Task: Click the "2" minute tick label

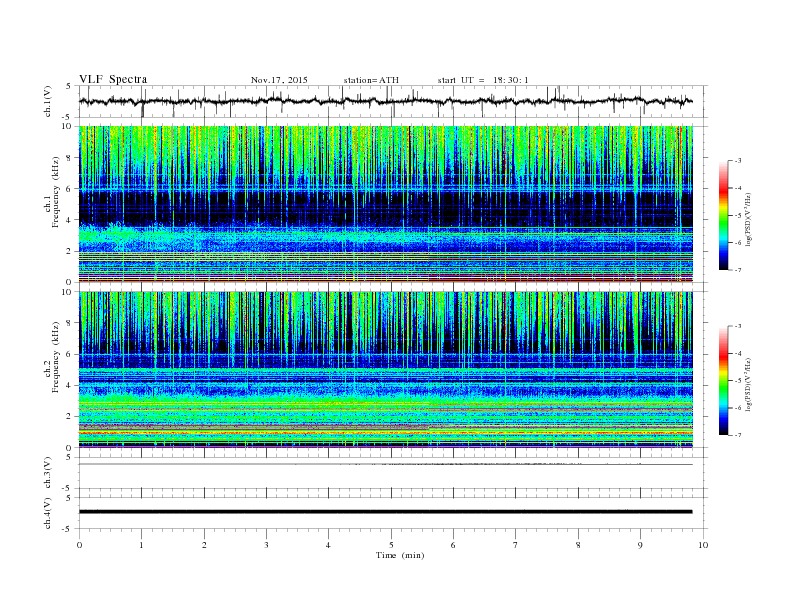Action: coord(204,545)
